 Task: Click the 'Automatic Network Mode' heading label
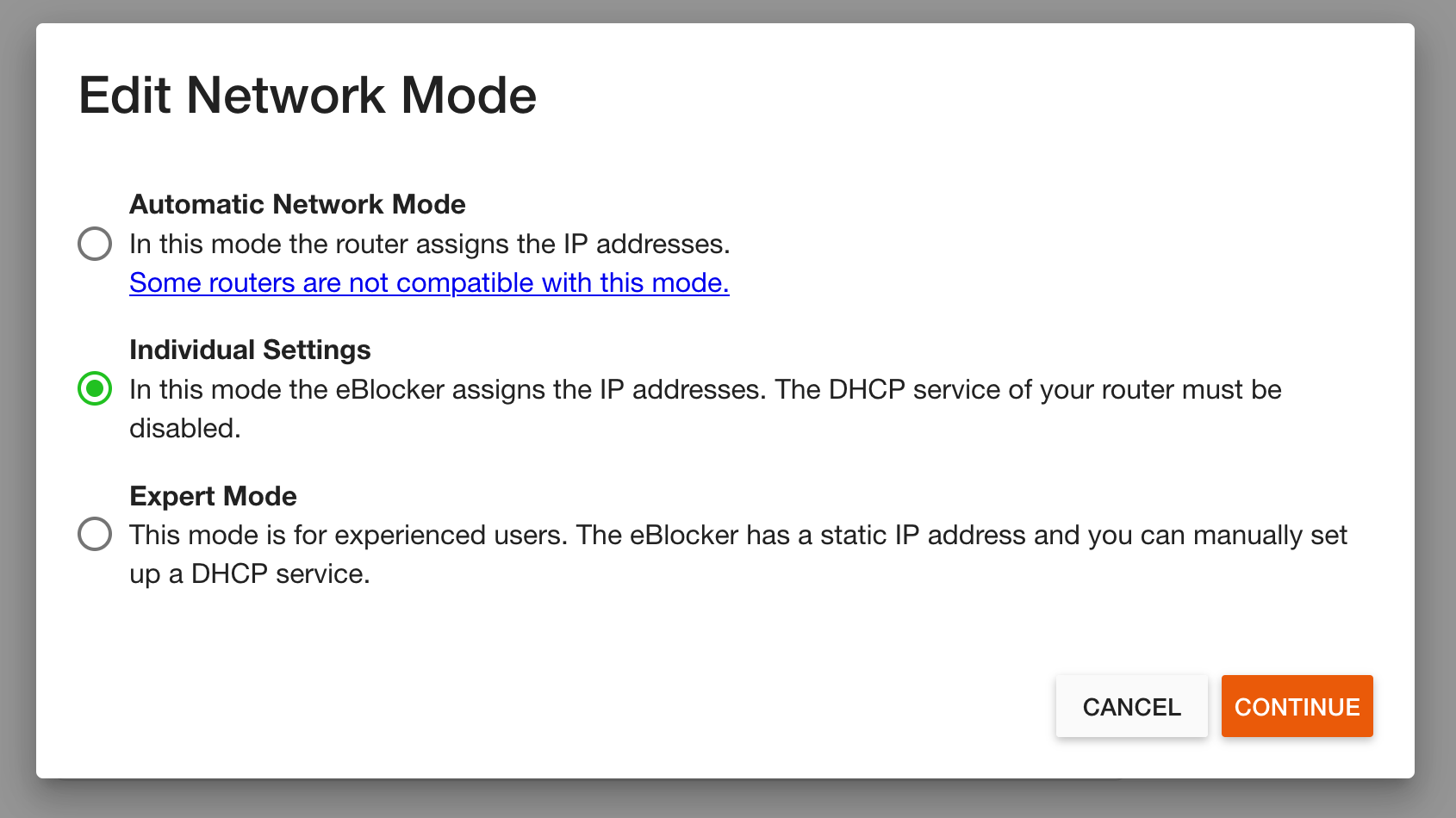tap(297, 205)
